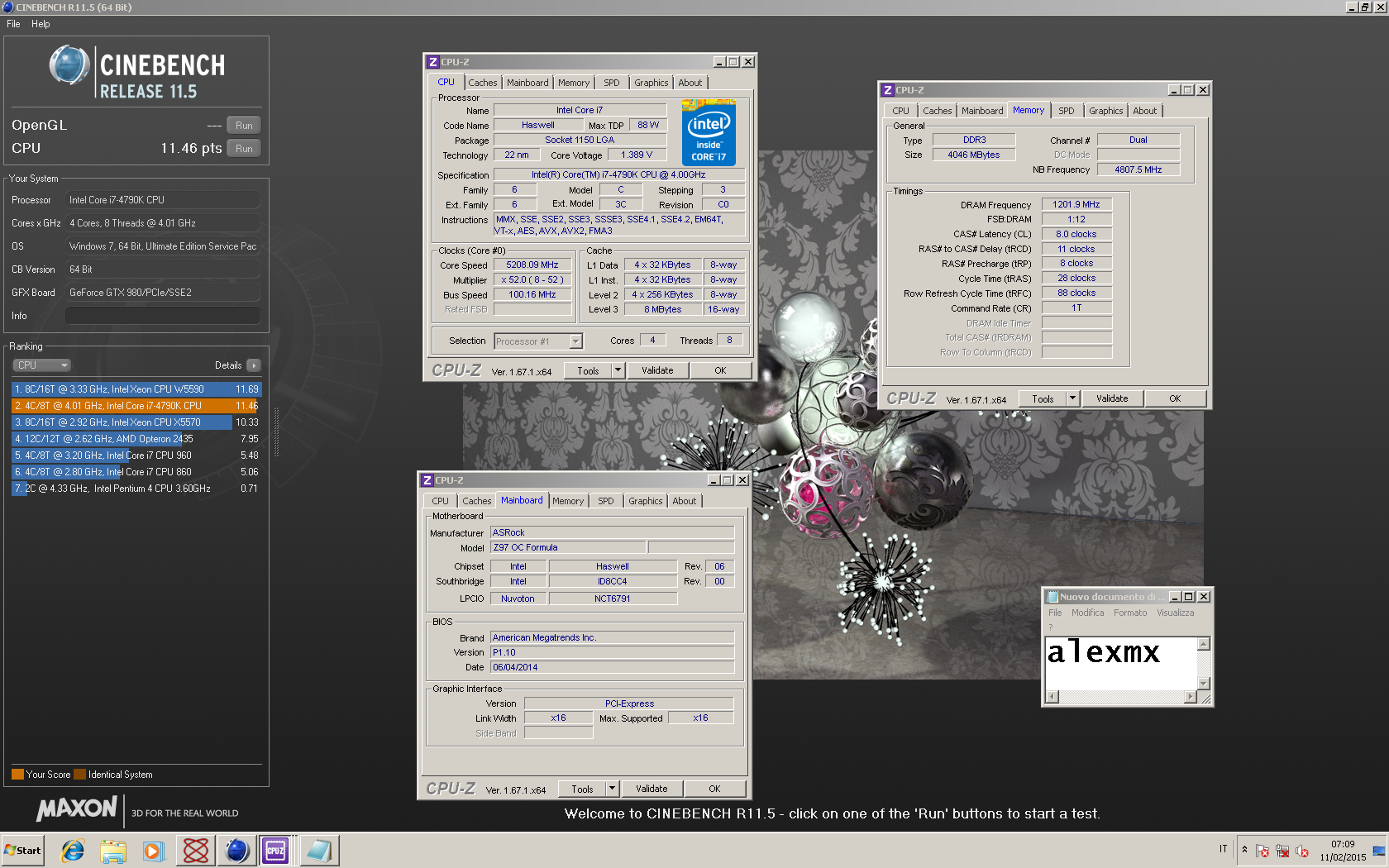Open the Cinebench Help menu

(x=41, y=24)
